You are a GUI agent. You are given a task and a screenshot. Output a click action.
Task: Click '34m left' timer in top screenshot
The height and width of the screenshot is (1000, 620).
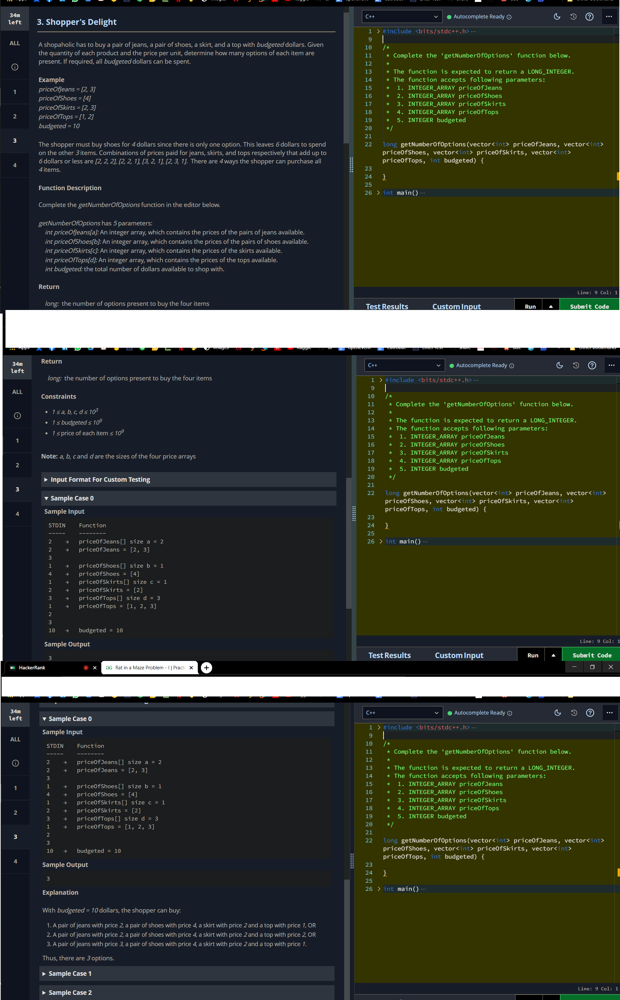14,18
